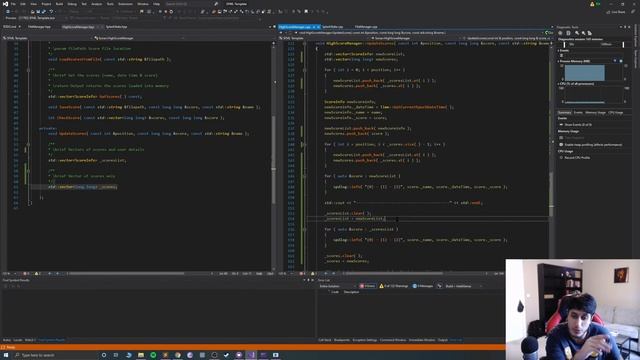
Task: Toggle the Warnings filter in Error List
Action: point(393,286)
